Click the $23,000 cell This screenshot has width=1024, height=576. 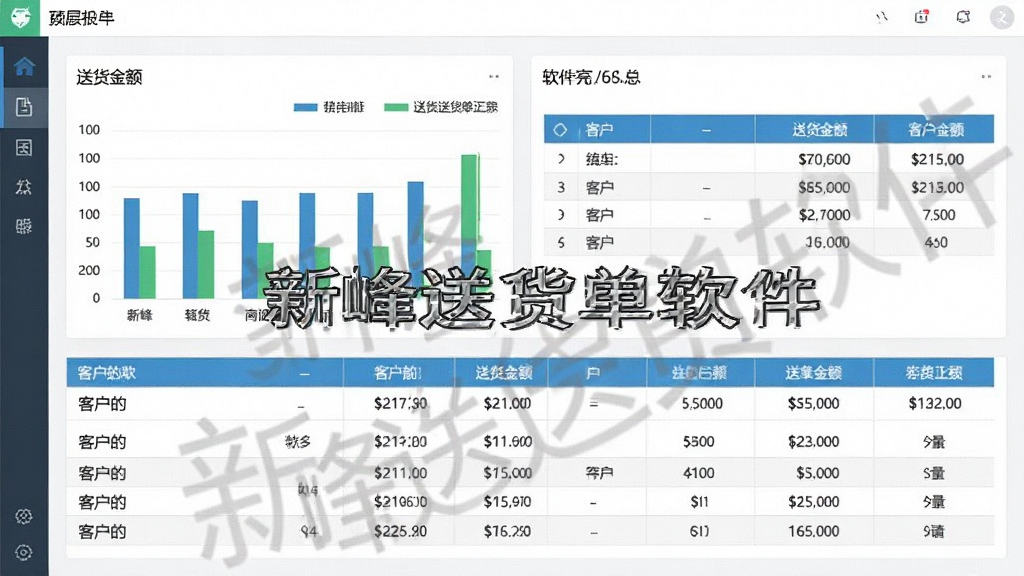pos(813,442)
